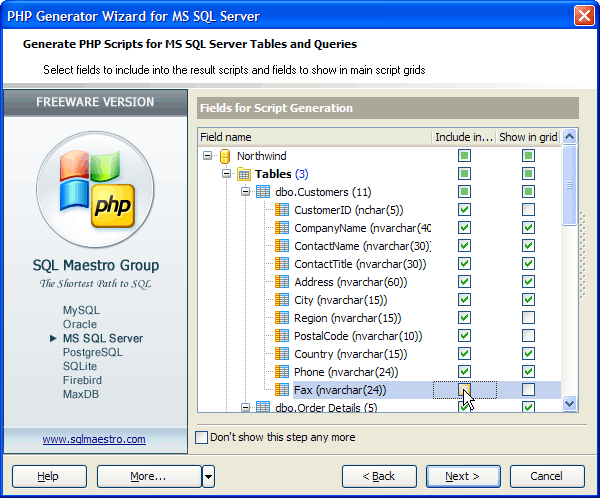Click the Northwind database icon
Viewport: 600px width, 498px height.
(225, 156)
